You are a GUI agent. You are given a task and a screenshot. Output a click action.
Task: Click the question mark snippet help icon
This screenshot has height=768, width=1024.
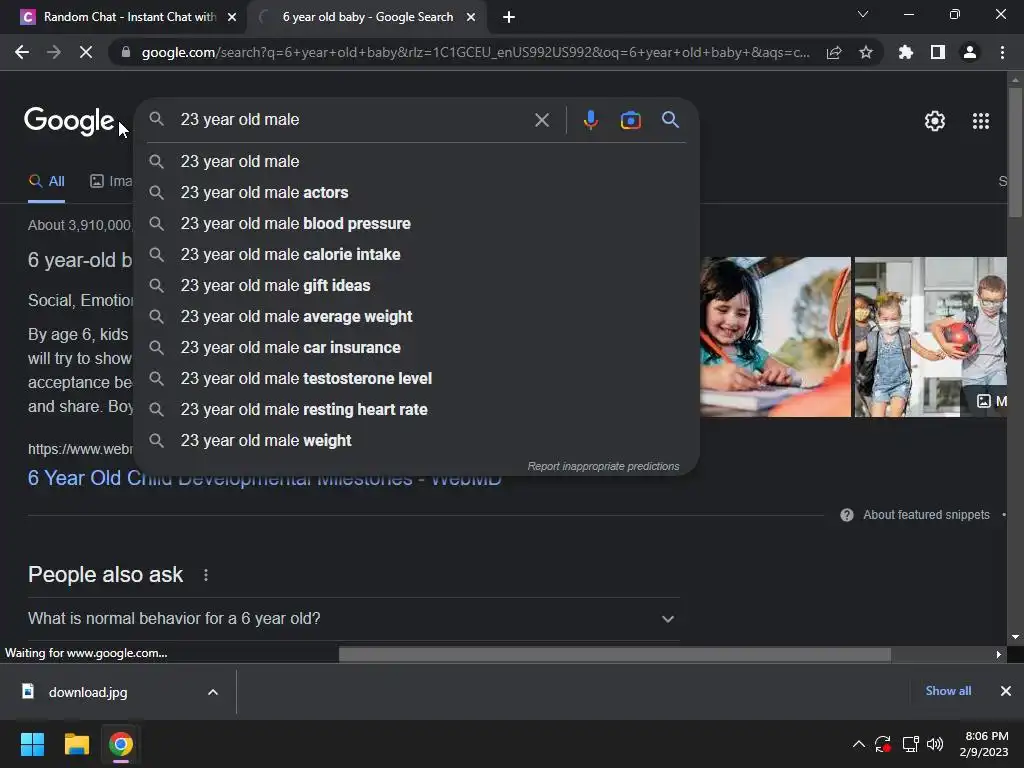[x=847, y=515]
